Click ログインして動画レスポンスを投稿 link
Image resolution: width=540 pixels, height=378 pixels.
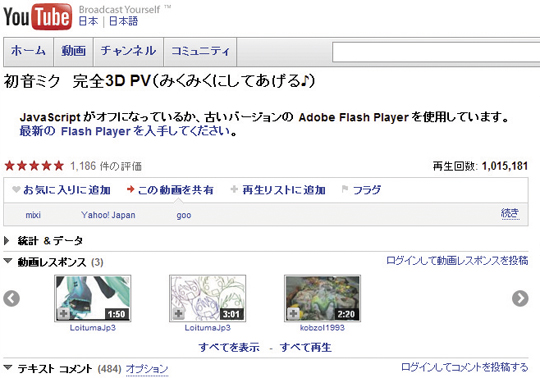457,261
